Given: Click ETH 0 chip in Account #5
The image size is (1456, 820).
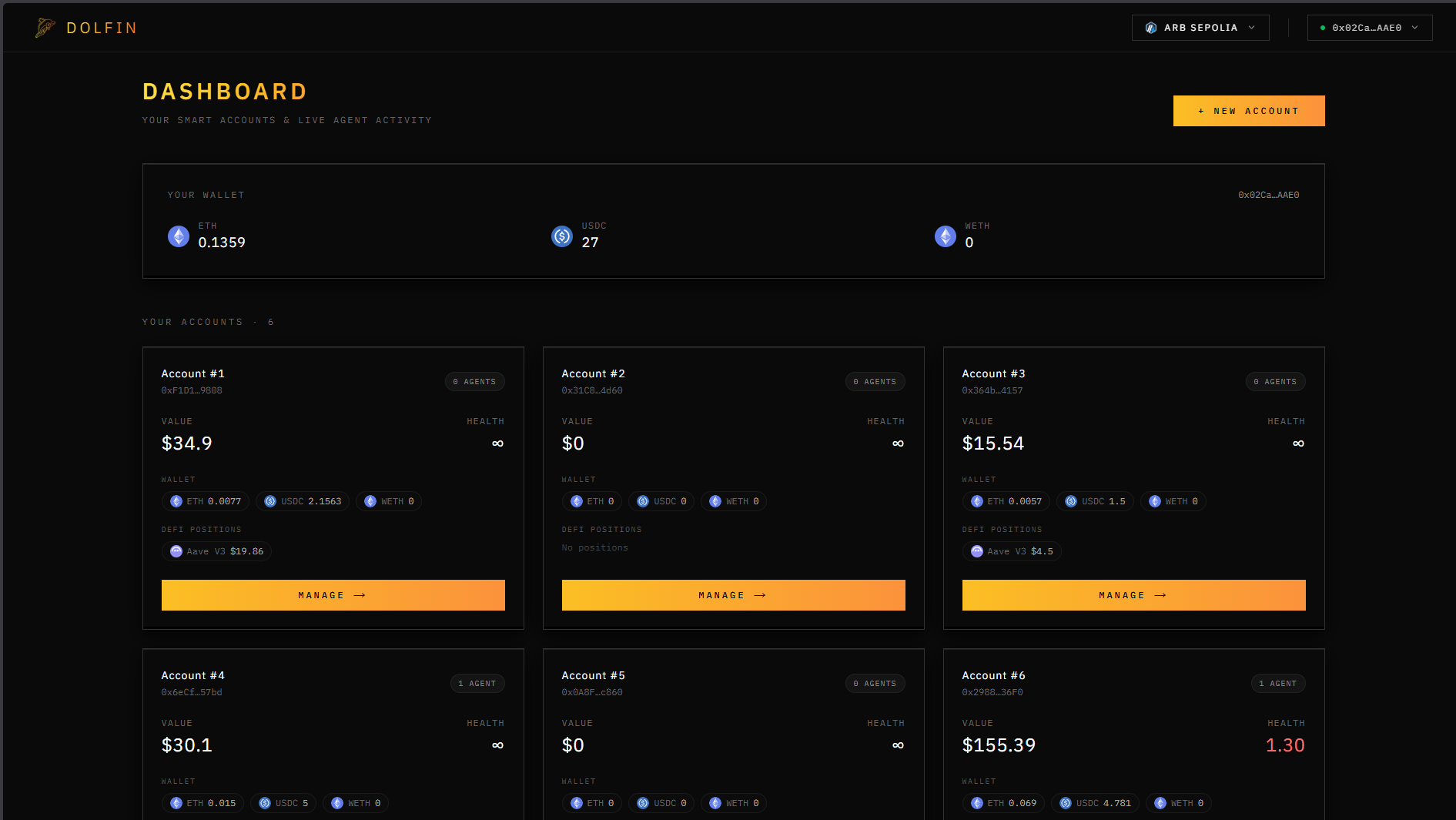Looking at the screenshot, I should click(592, 803).
